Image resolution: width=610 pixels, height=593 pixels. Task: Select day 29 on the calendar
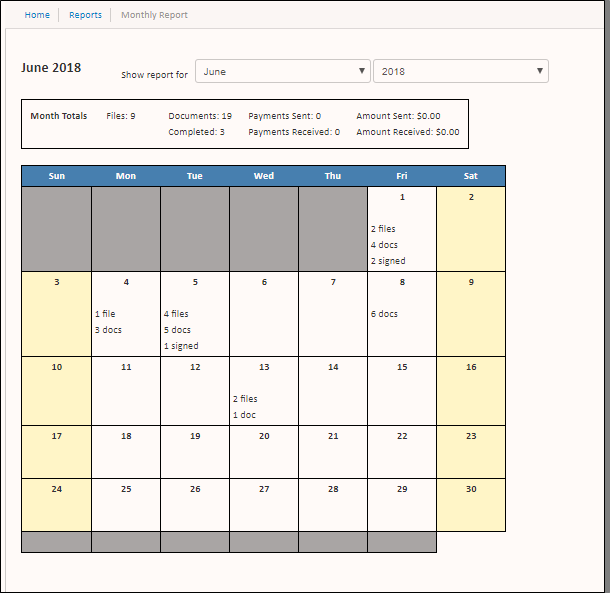[x=402, y=505]
